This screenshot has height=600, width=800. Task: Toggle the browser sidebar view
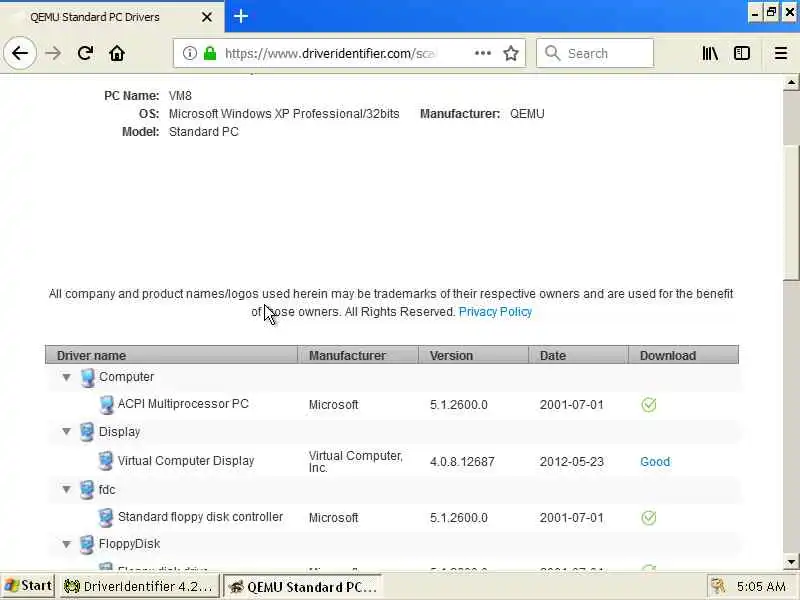pyautogui.click(x=742, y=53)
